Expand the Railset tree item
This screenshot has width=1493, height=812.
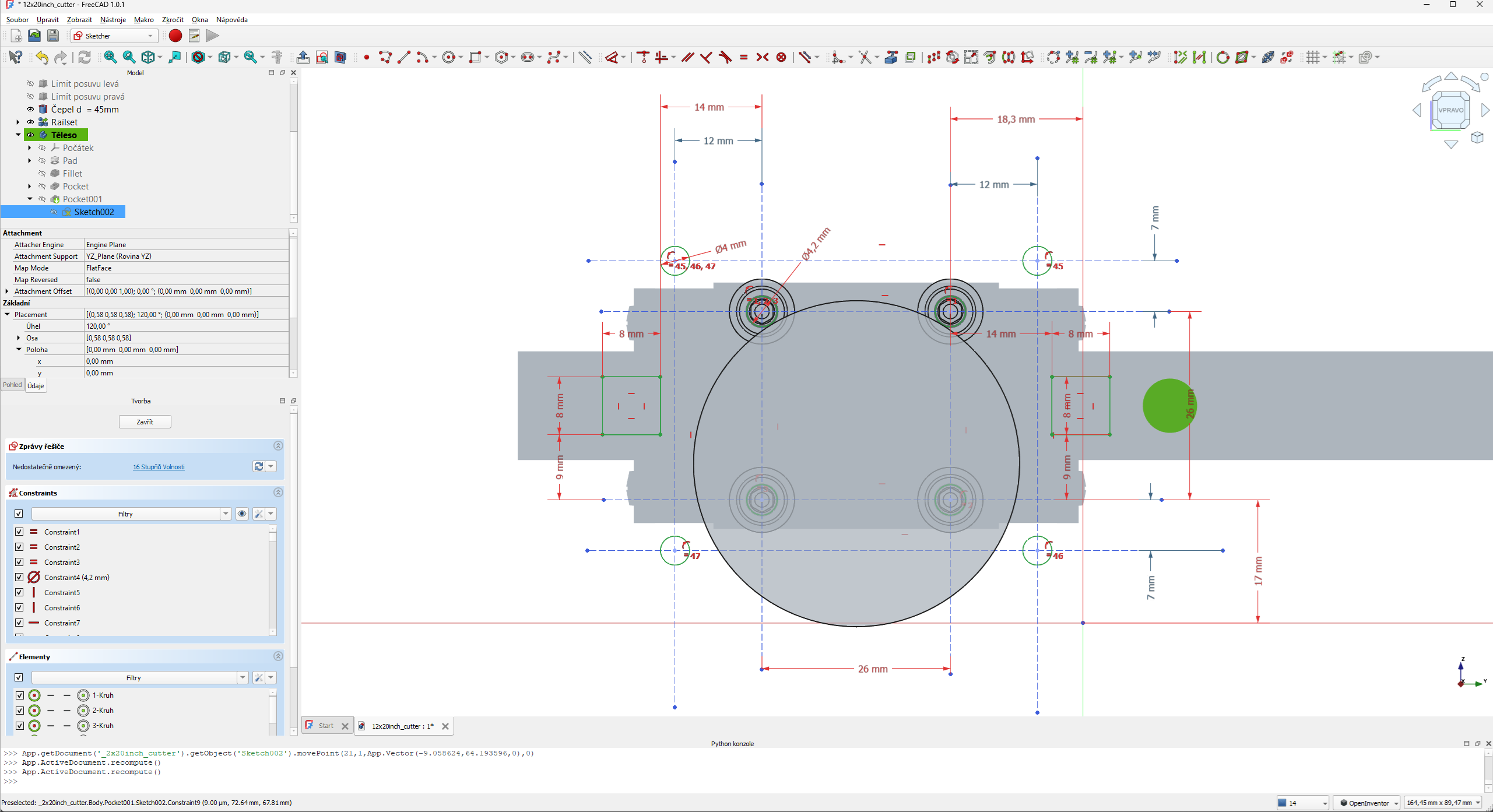18,122
